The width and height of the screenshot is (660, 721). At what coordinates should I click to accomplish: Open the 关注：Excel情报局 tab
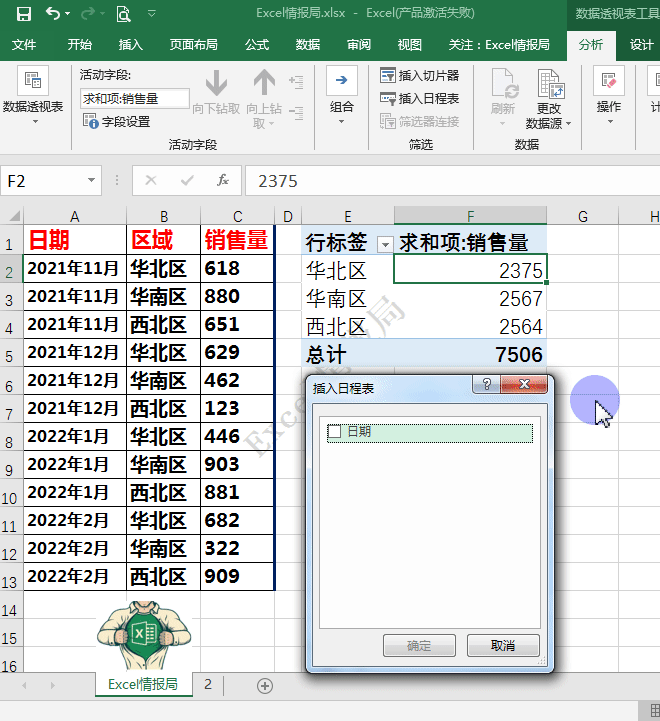(x=499, y=45)
